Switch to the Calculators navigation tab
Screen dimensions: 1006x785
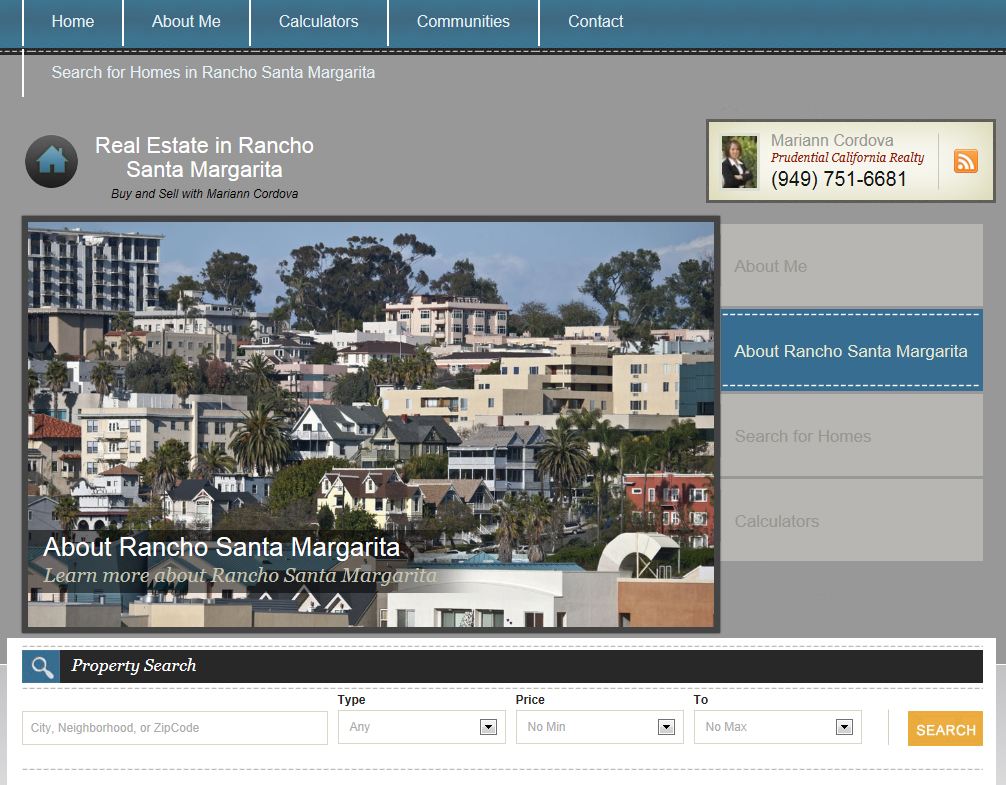318,21
